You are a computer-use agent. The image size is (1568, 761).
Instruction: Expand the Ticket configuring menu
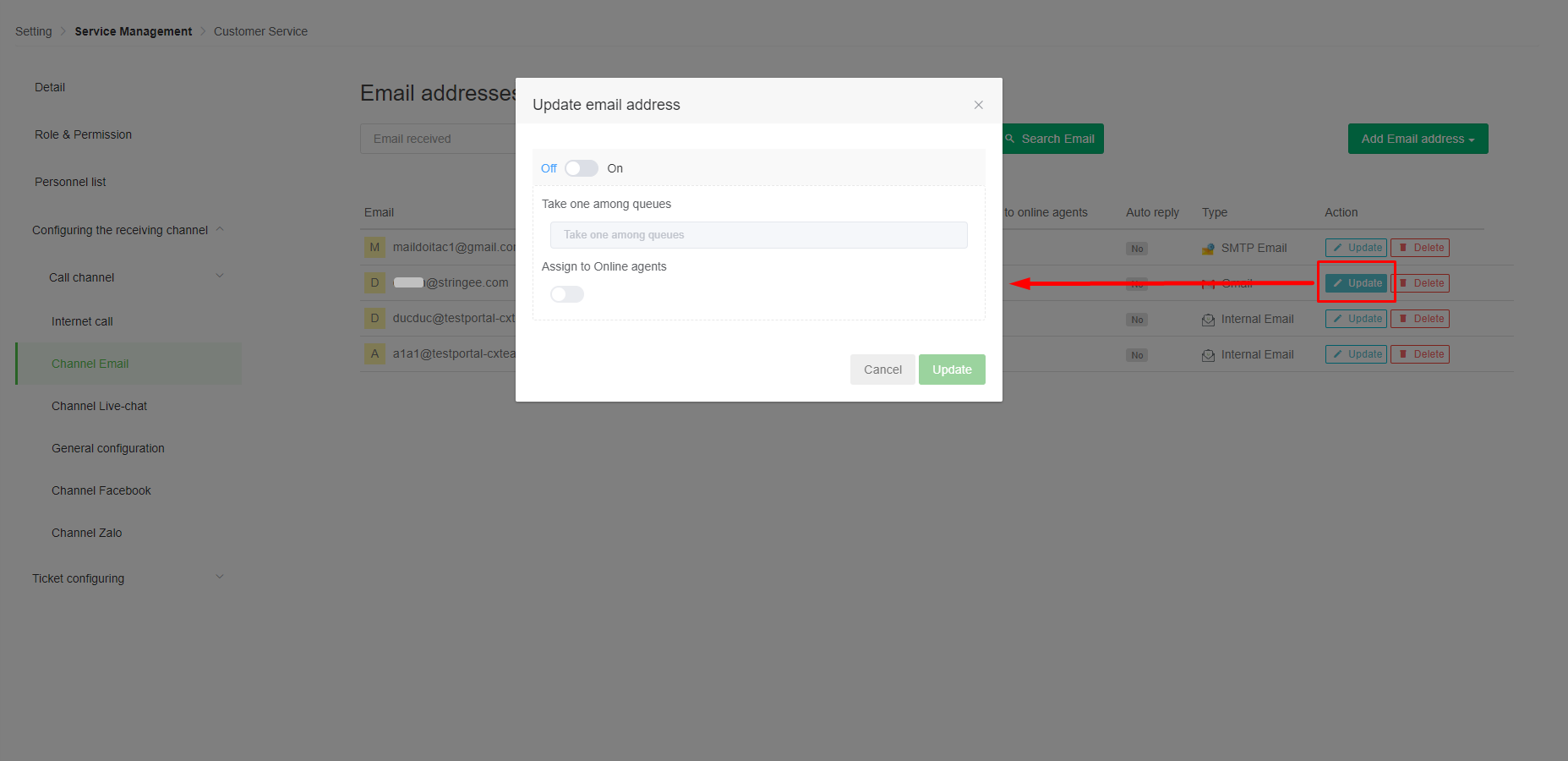pyautogui.click(x=128, y=578)
